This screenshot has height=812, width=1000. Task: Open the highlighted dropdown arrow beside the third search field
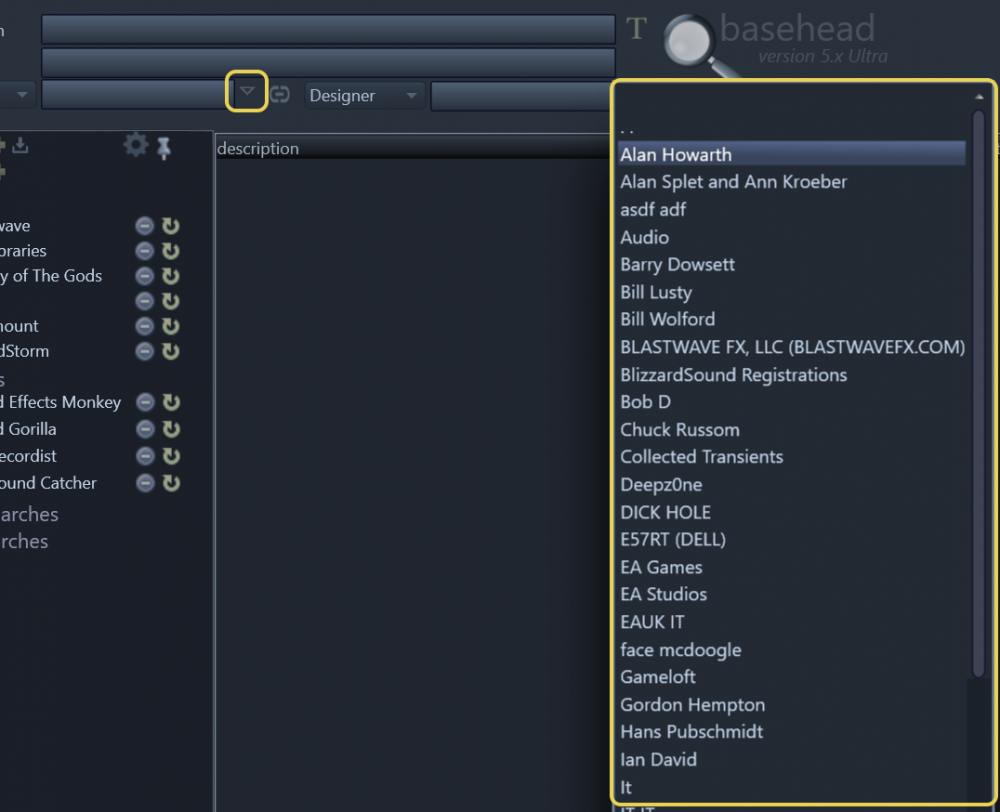point(247,91)
